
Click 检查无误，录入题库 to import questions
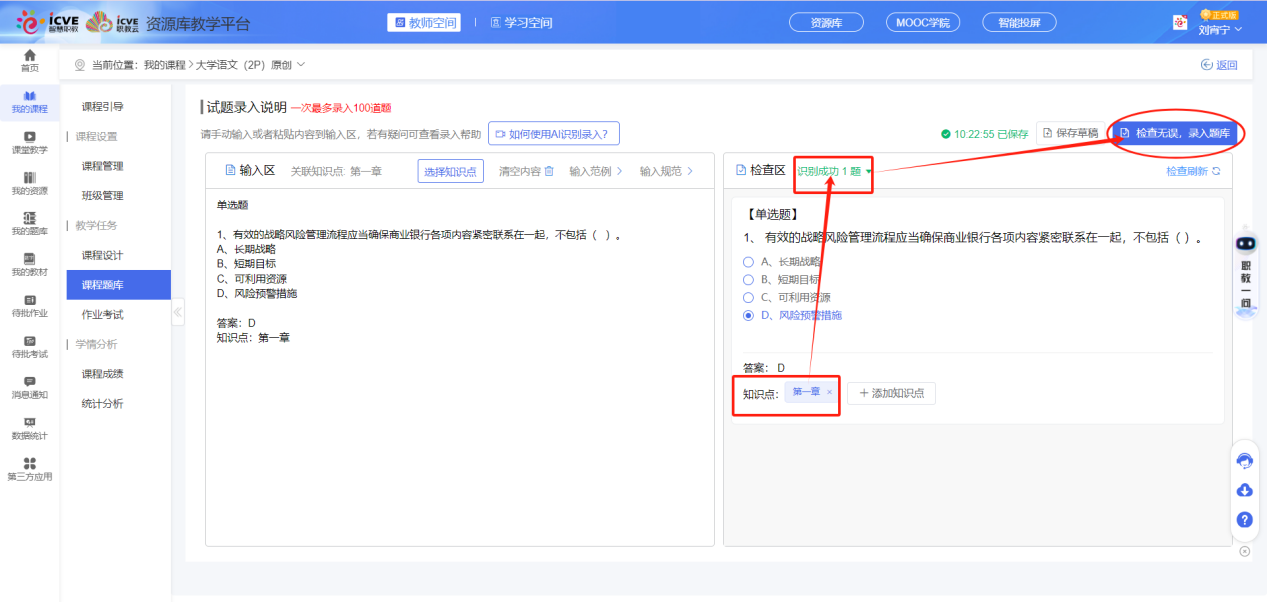(1175, 132)
